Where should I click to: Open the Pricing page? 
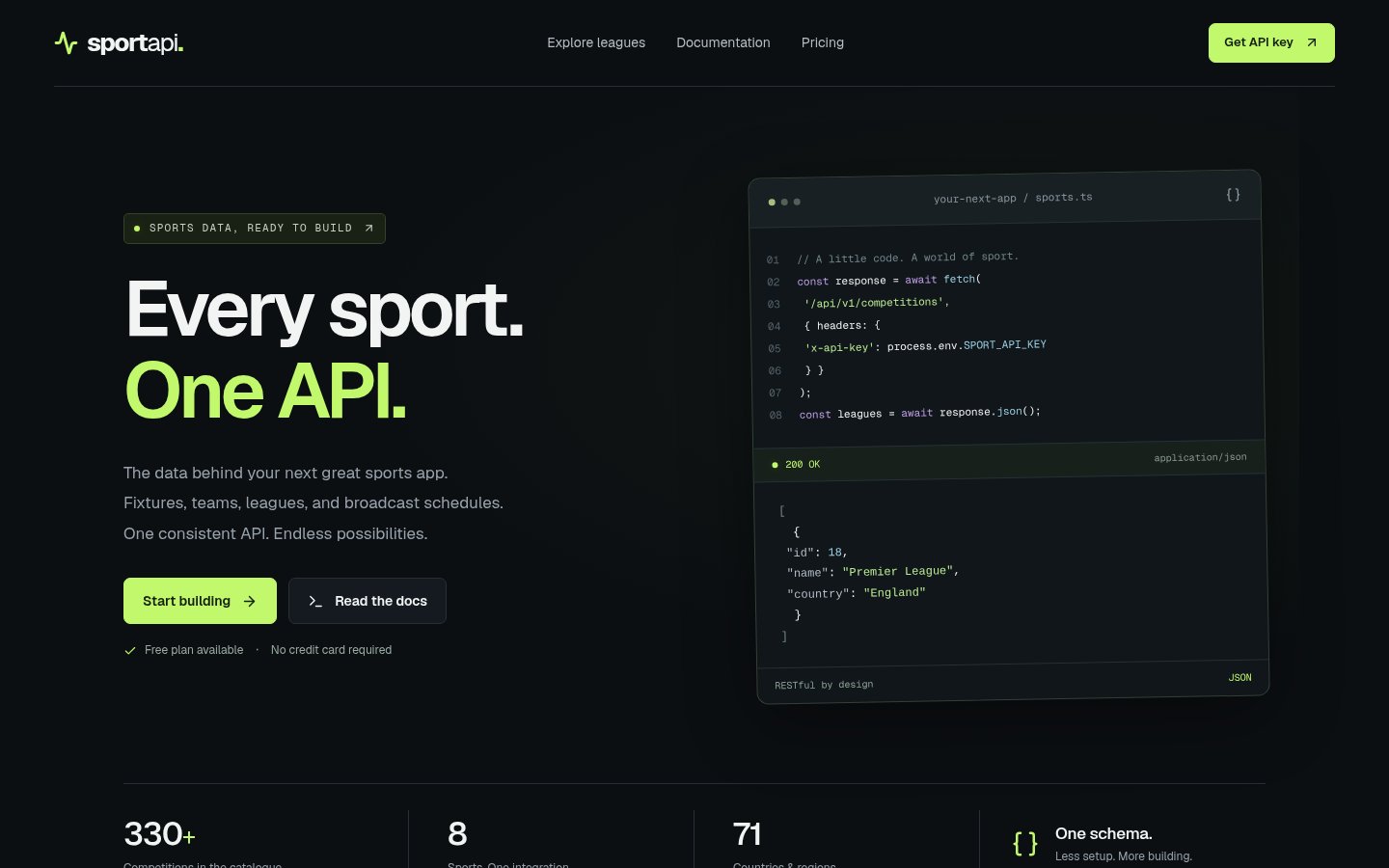pos(823,42)
